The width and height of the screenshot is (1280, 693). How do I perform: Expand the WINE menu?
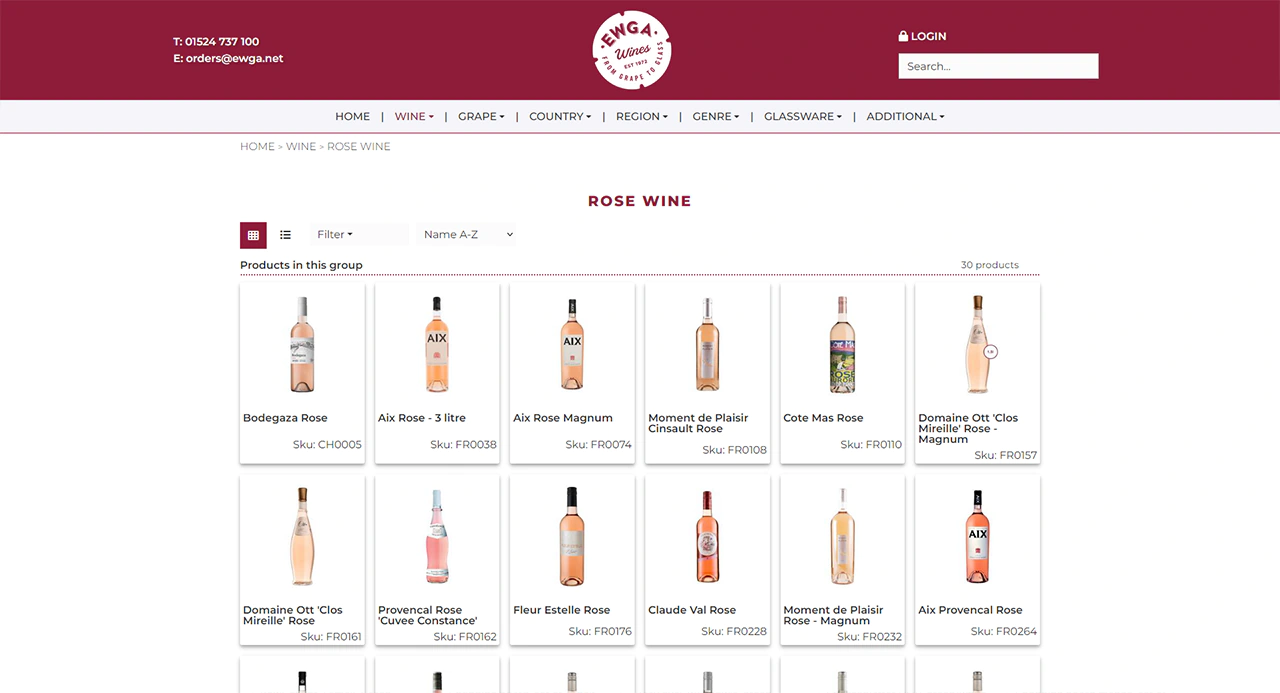coord(414,116)
